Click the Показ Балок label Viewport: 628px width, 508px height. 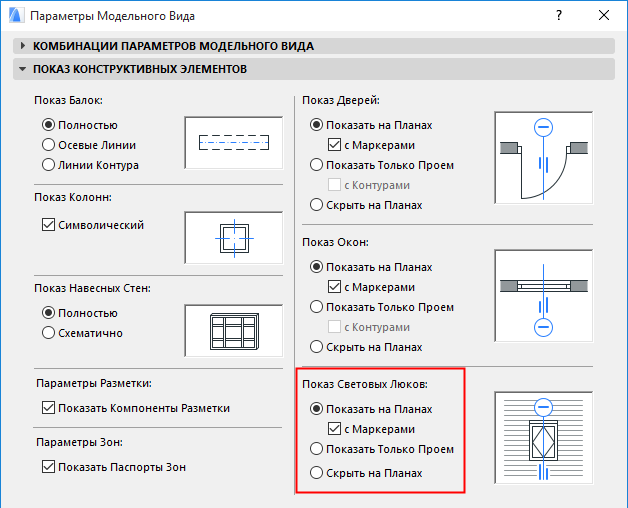coord(68,100)
